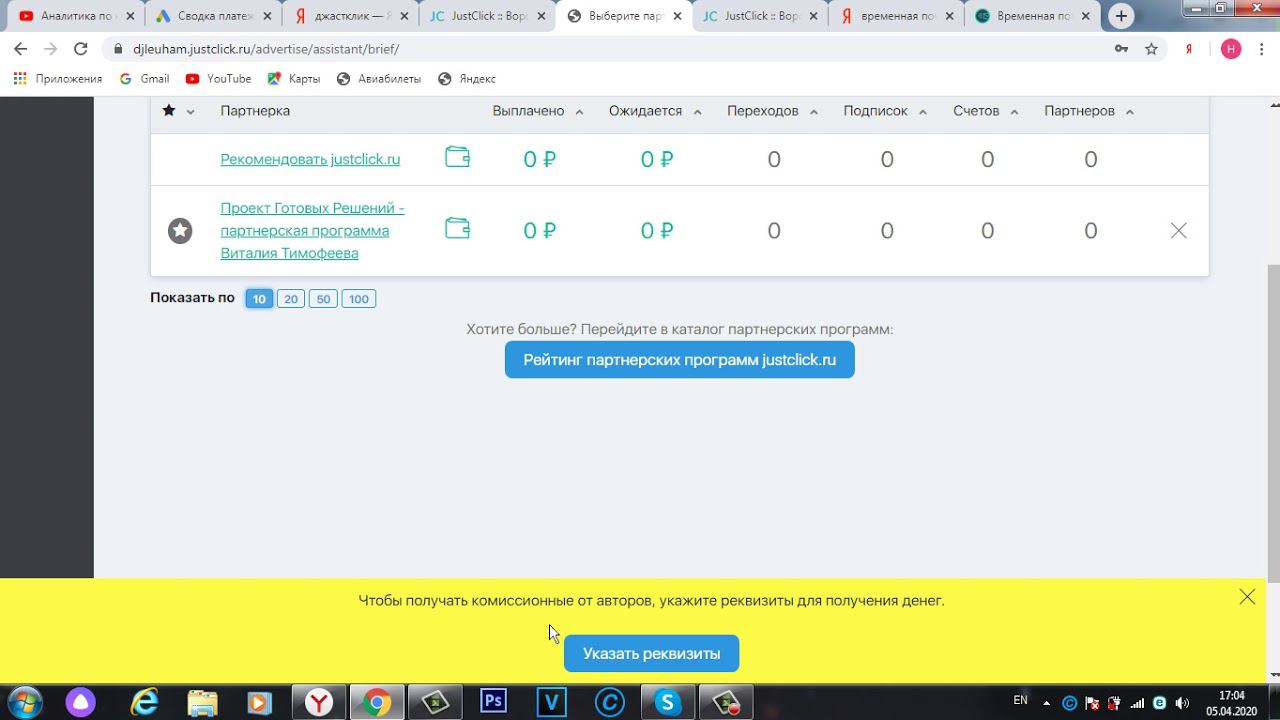This screenshot has width=1280, height=720.
Task: Show 10 rows per page
Action: (259, 298)
